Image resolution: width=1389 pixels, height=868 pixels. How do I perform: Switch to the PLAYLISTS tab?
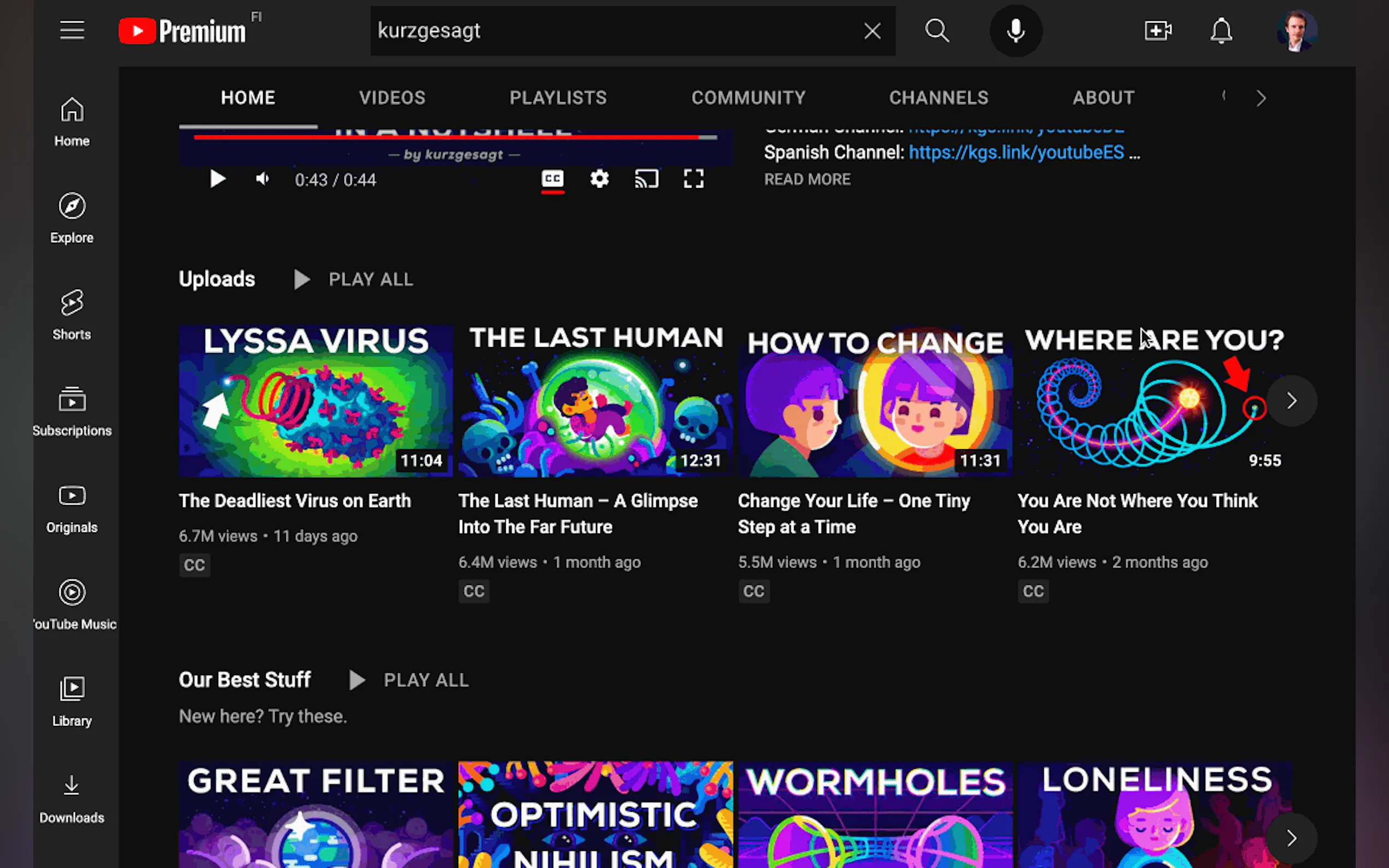click(x=558, y=98)
